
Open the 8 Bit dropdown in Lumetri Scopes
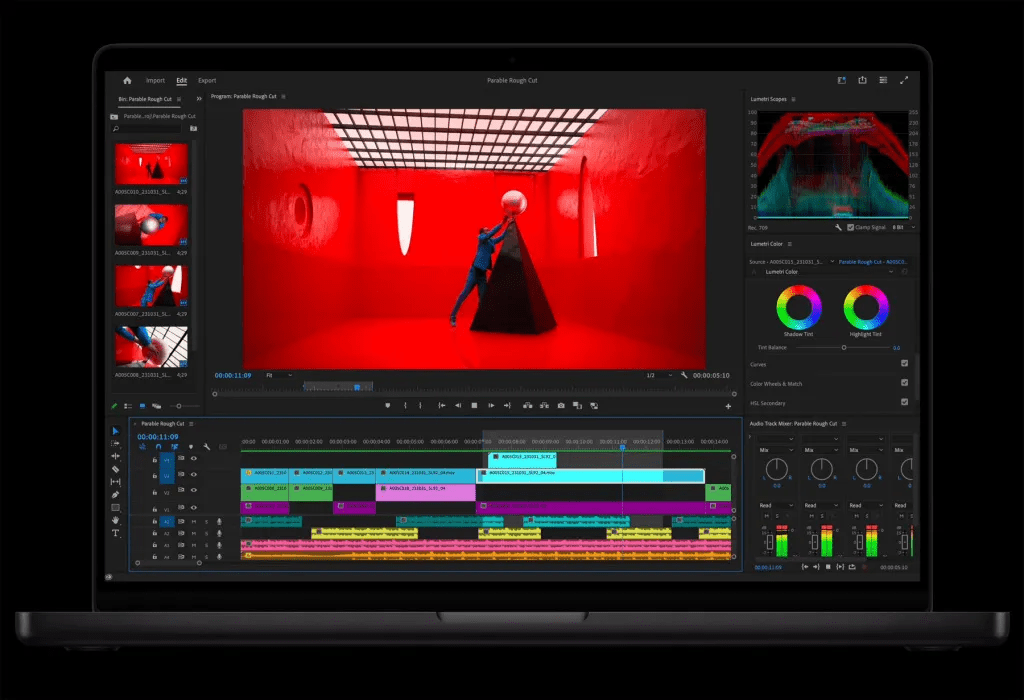tap(904, 227)
